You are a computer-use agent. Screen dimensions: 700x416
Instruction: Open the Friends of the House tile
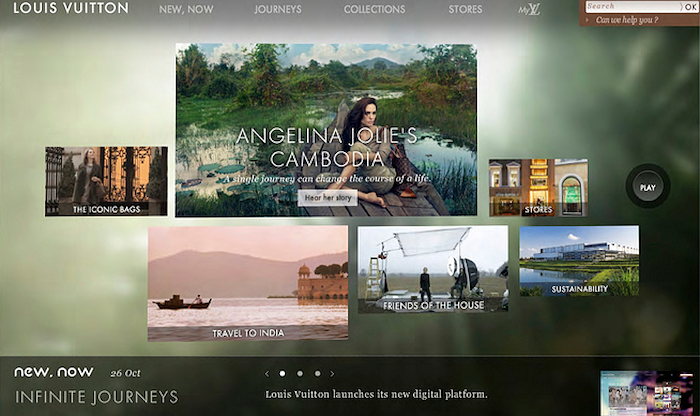(x=433, y=269)
